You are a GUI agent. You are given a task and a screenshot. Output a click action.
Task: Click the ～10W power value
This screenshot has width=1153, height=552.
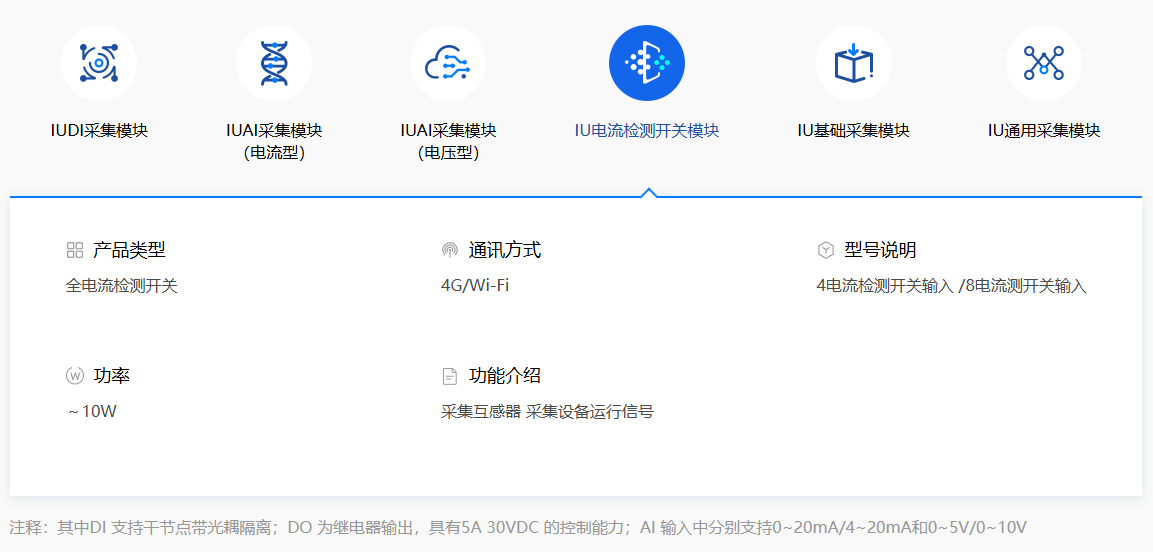click(x=92, y=411)
